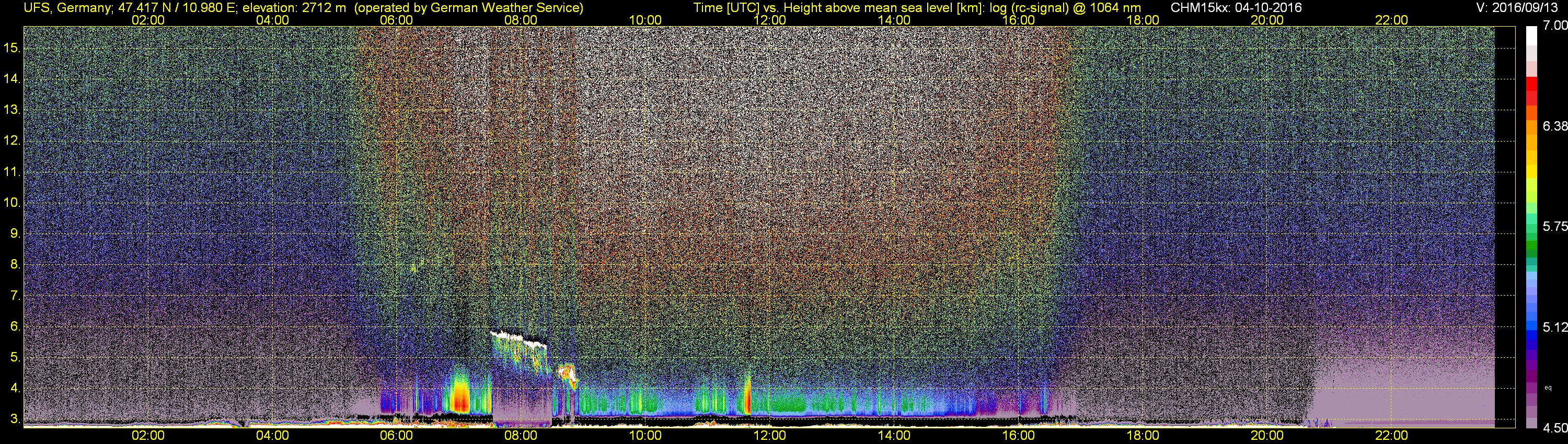Pick the white top of the color scale
Viewport: 1568px width, 444px height.
coord(1531,38)
